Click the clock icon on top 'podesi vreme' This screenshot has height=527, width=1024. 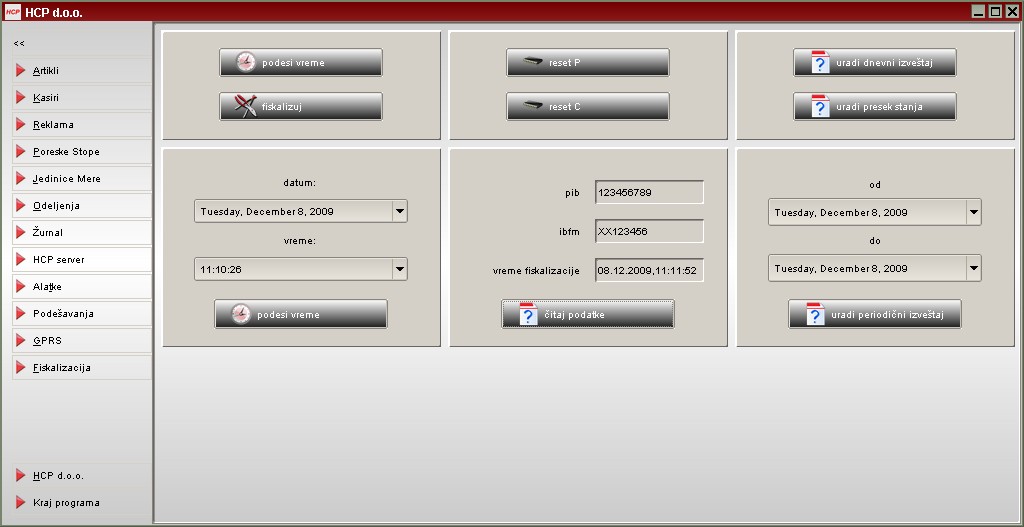pyautogui.click(x=245, y=63)
